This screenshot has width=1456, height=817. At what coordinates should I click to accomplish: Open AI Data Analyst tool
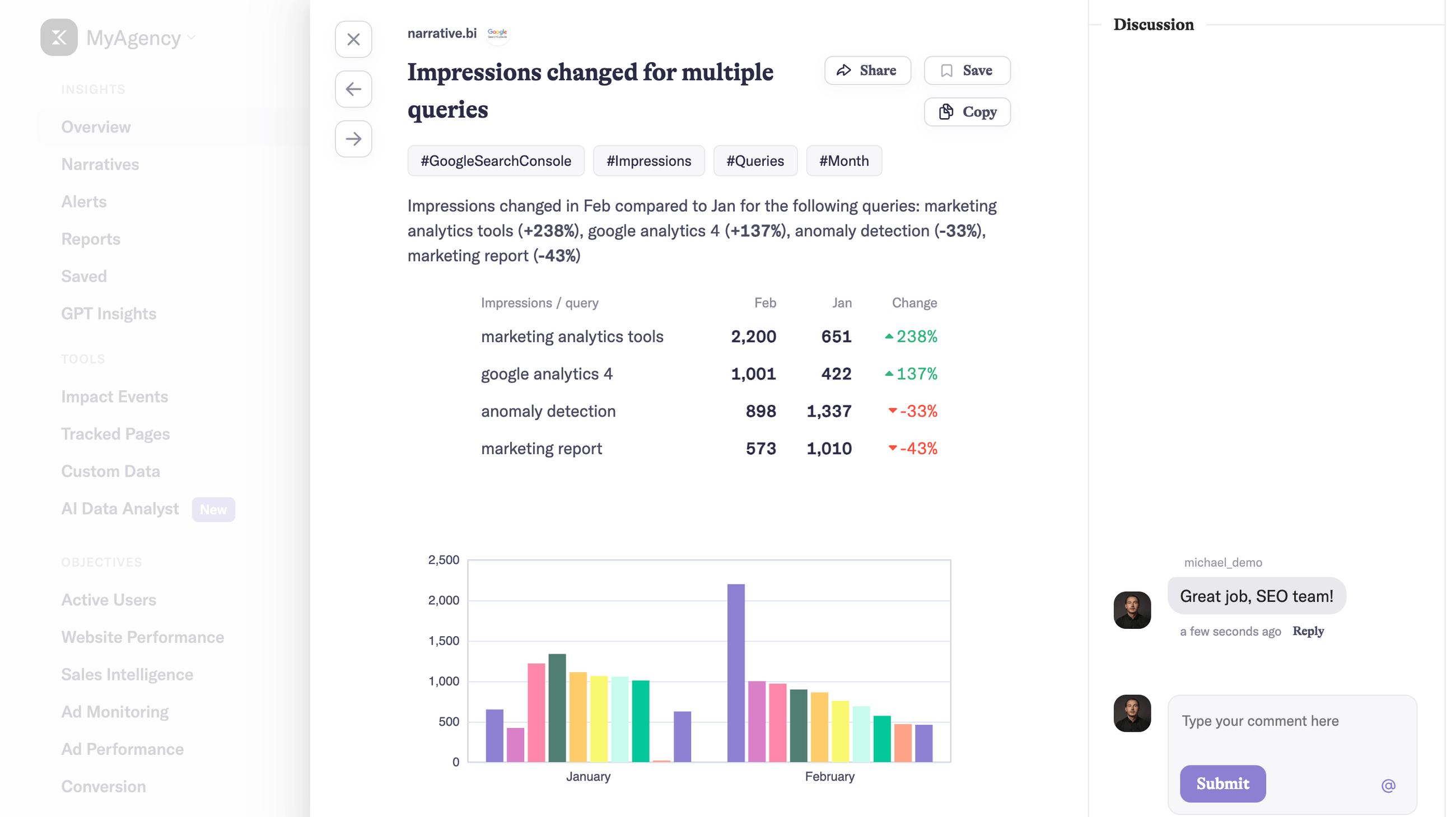[x=120, y=508]
